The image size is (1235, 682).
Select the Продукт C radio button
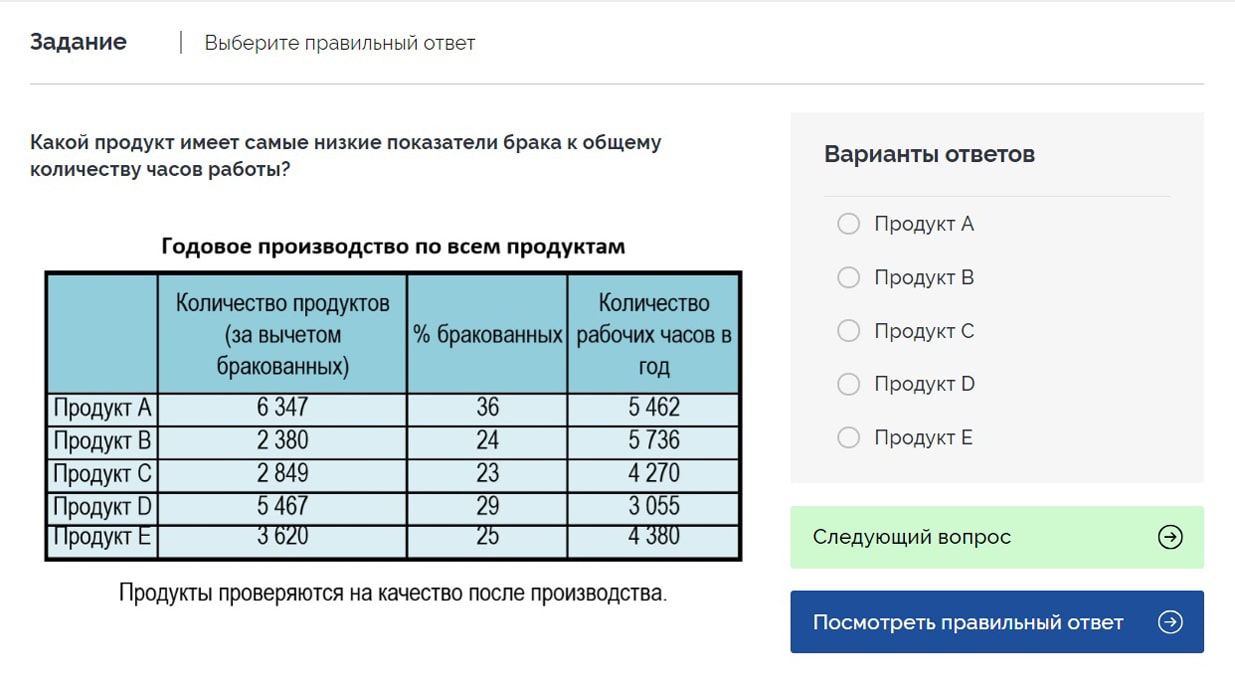click(x=848, y=331)
